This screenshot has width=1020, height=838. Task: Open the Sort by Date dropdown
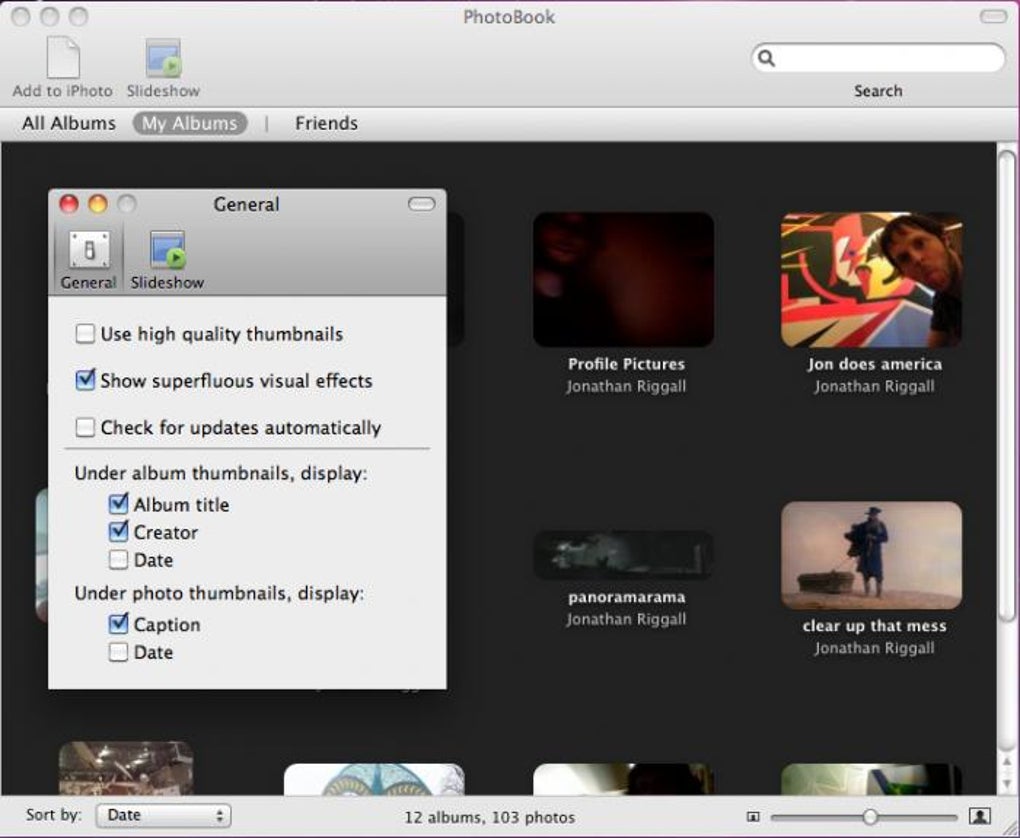coord(163,815)
